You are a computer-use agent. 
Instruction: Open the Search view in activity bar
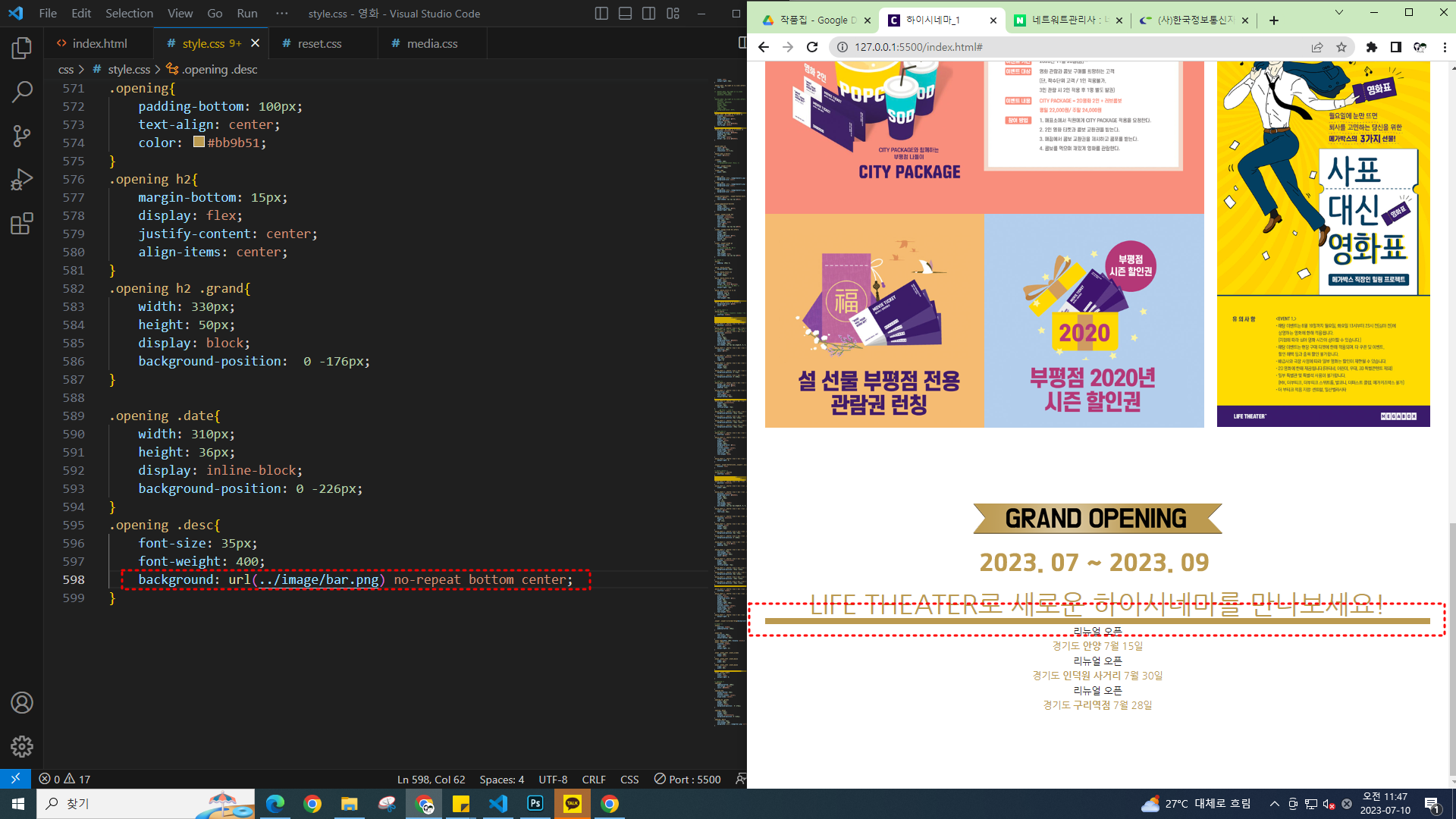[x=21, y=93]
